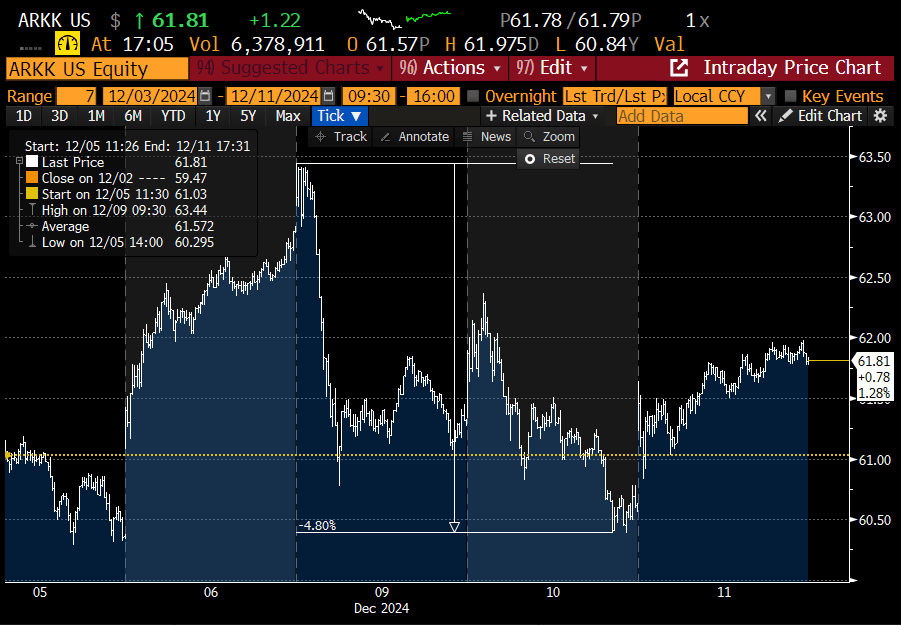Click the ARKK US Equity security field

(x=97, y=69)
